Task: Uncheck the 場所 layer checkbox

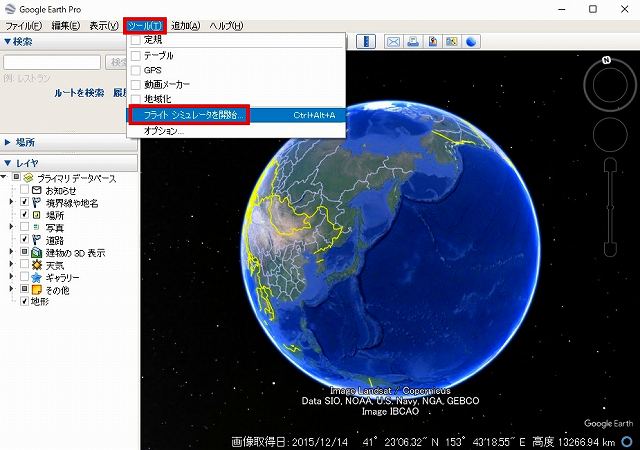Action: tap(24, 214)
